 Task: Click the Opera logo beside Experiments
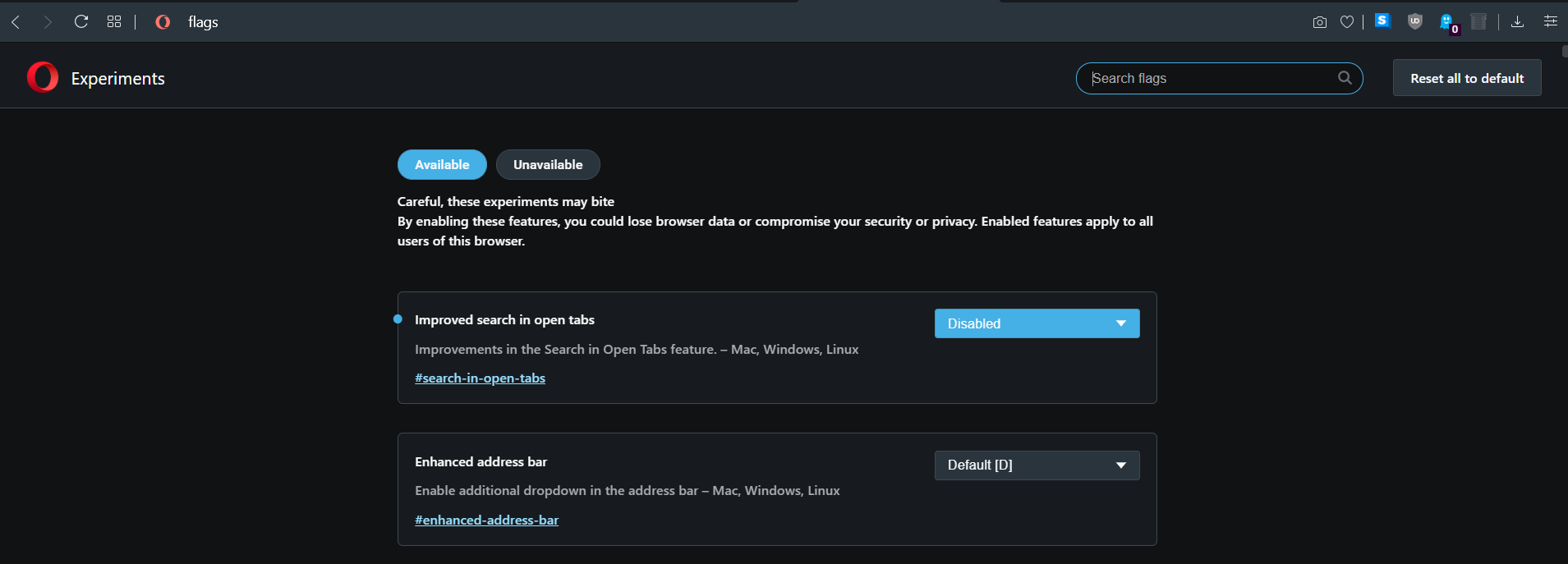tap(43, 77)
